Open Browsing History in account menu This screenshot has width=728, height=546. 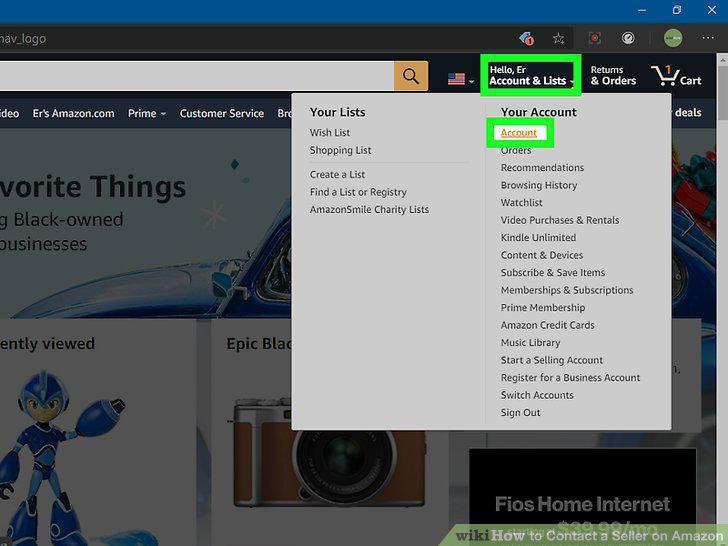[x=539, y=185]
